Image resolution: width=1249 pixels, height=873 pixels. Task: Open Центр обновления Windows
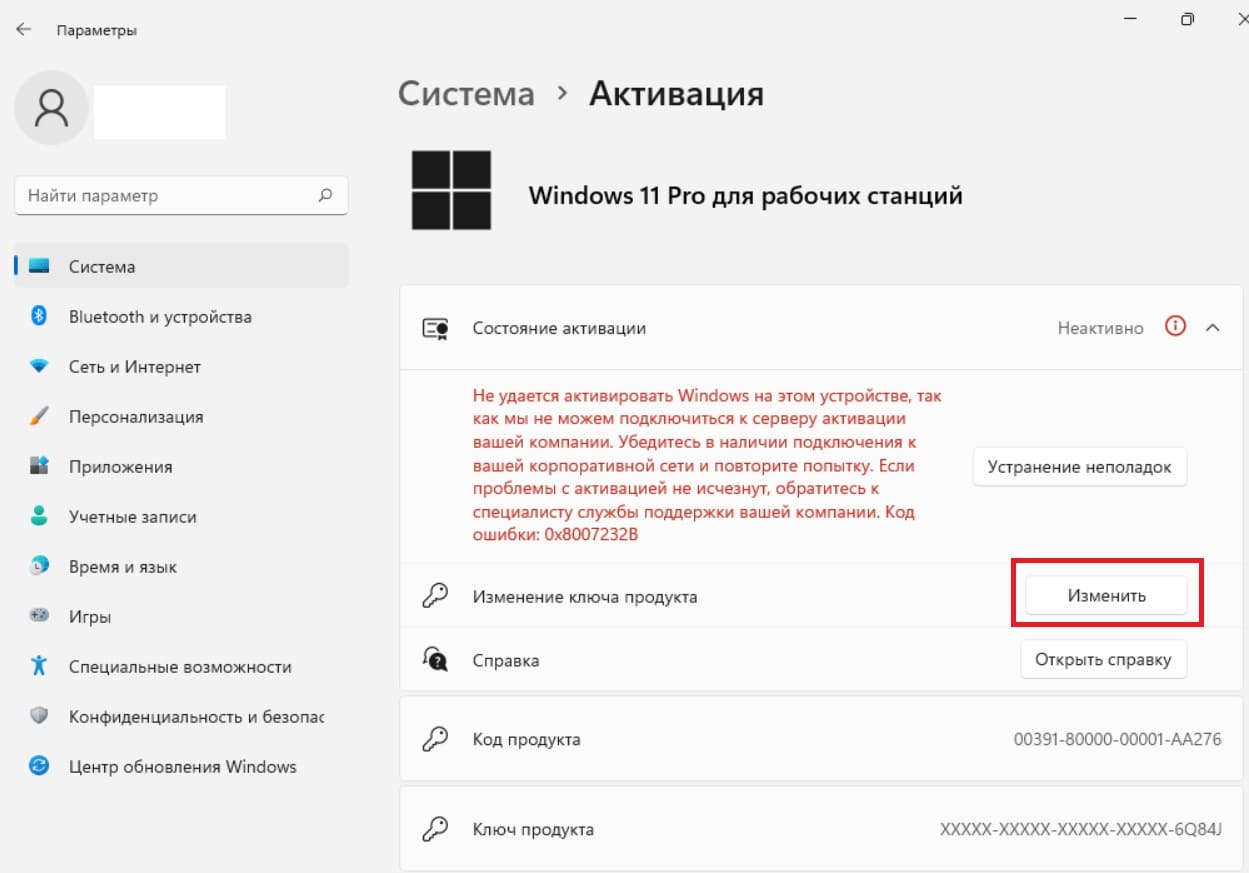[x=182, y=767]
